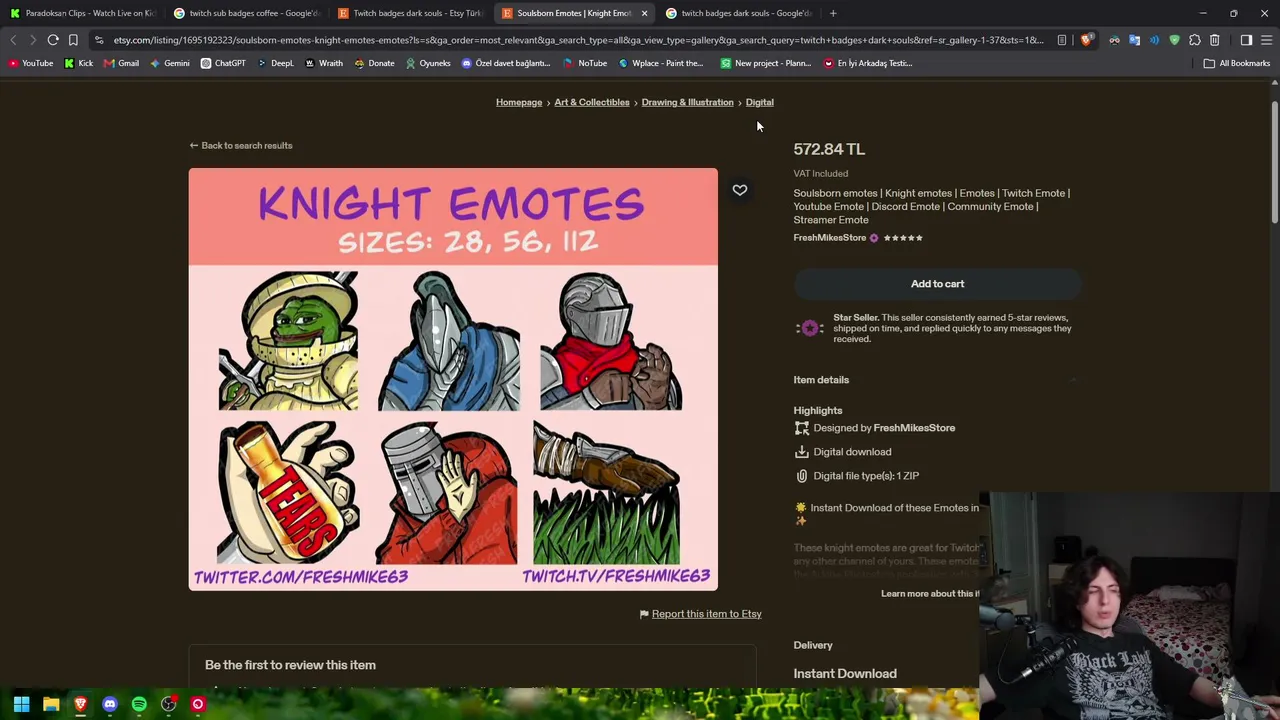Open a new browser tab
The width and height of the screenshot is (1280, 720).
[x=833, y=13]
